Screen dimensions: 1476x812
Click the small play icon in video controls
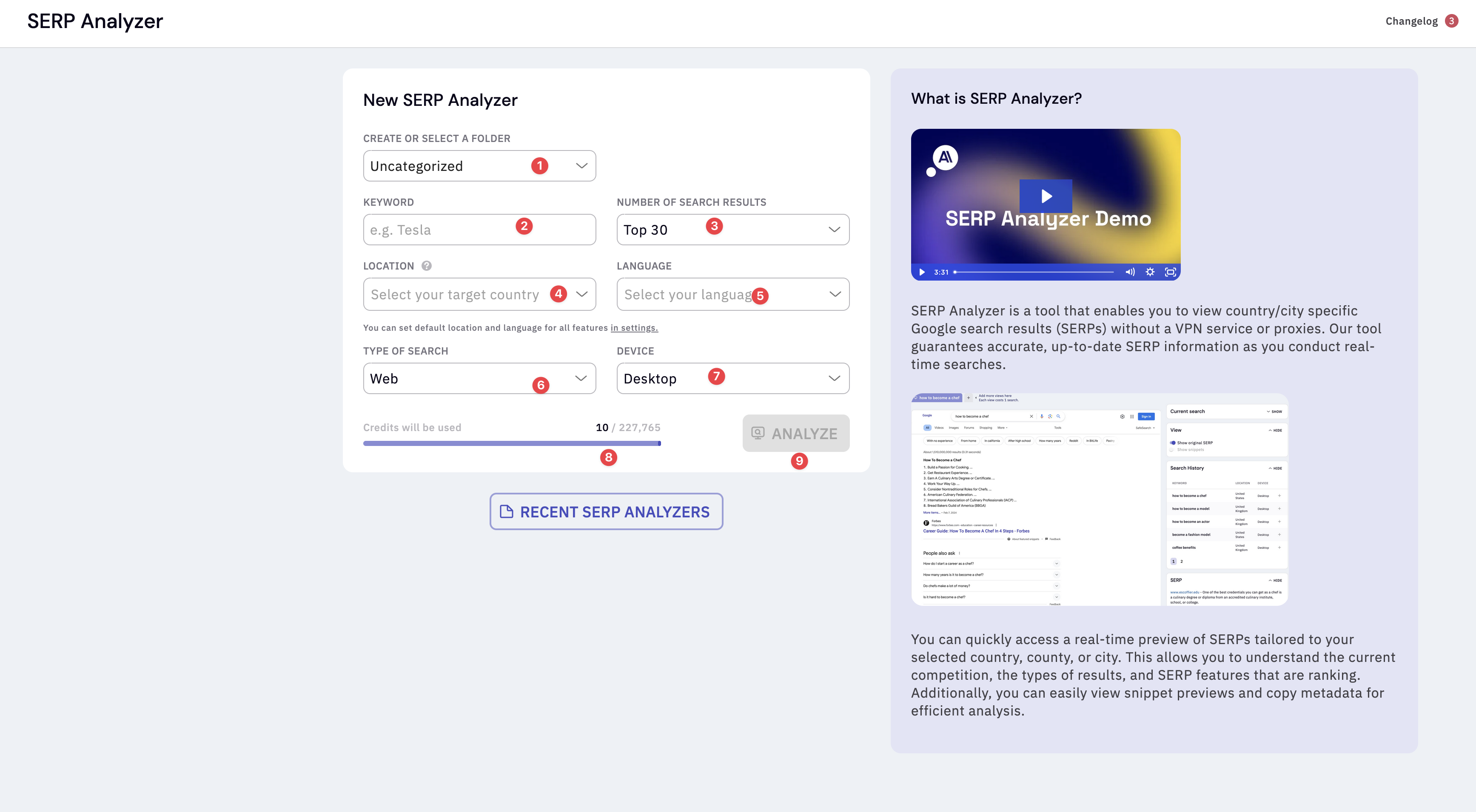click(x=922, y=272)
